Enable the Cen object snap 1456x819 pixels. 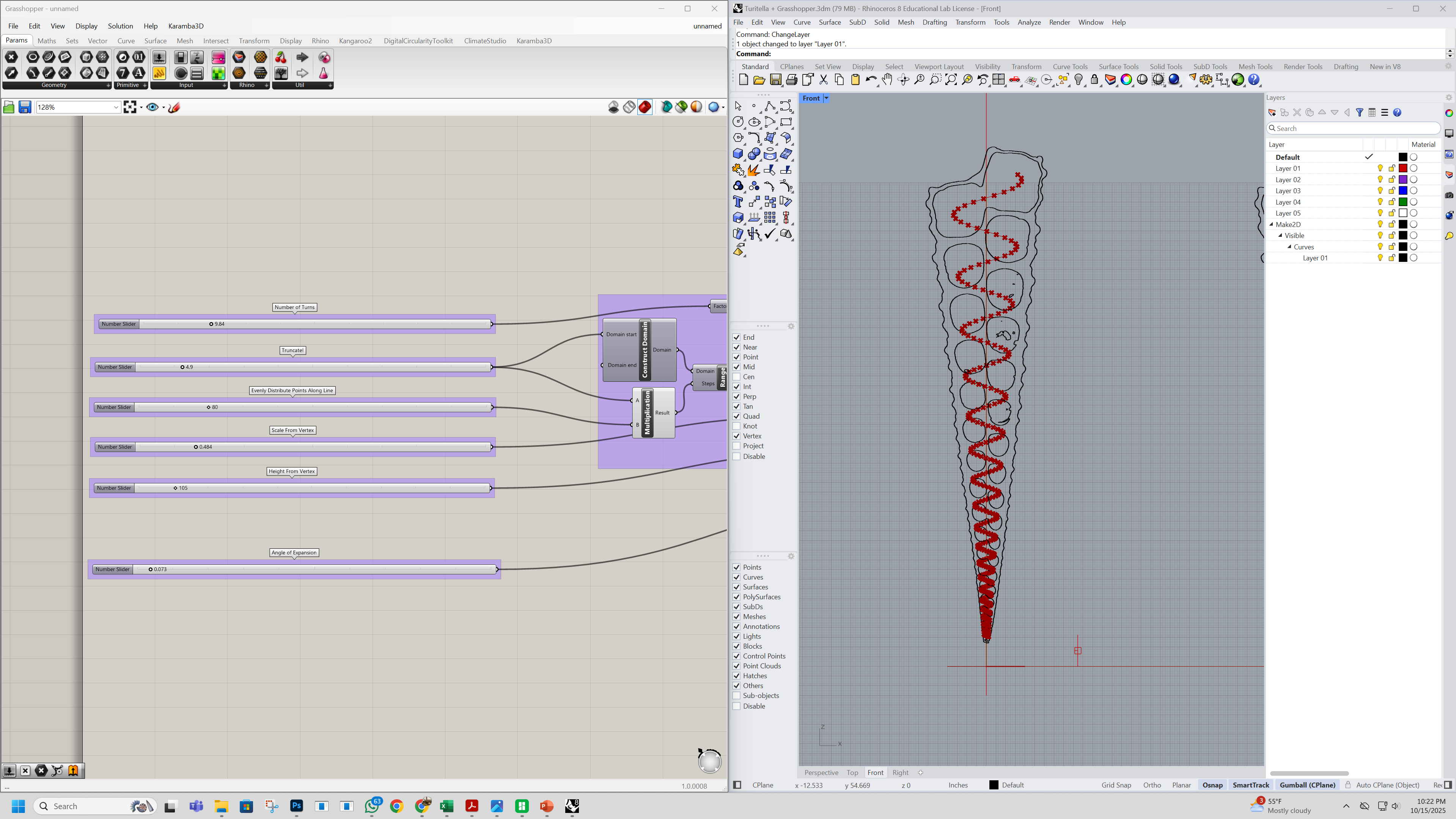pyautogui.click(x=736, y=377)
